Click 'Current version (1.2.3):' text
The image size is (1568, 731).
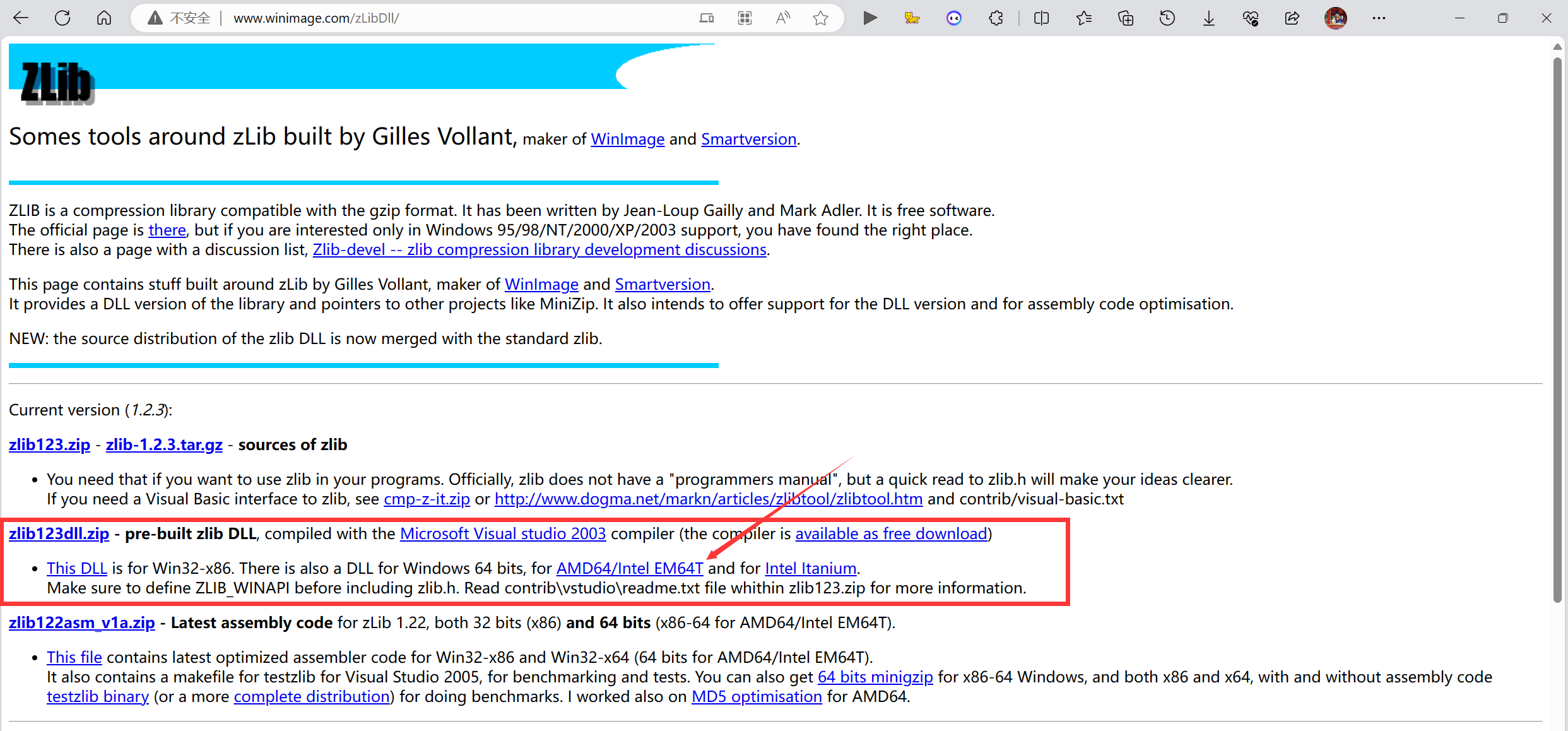point(90,410)
